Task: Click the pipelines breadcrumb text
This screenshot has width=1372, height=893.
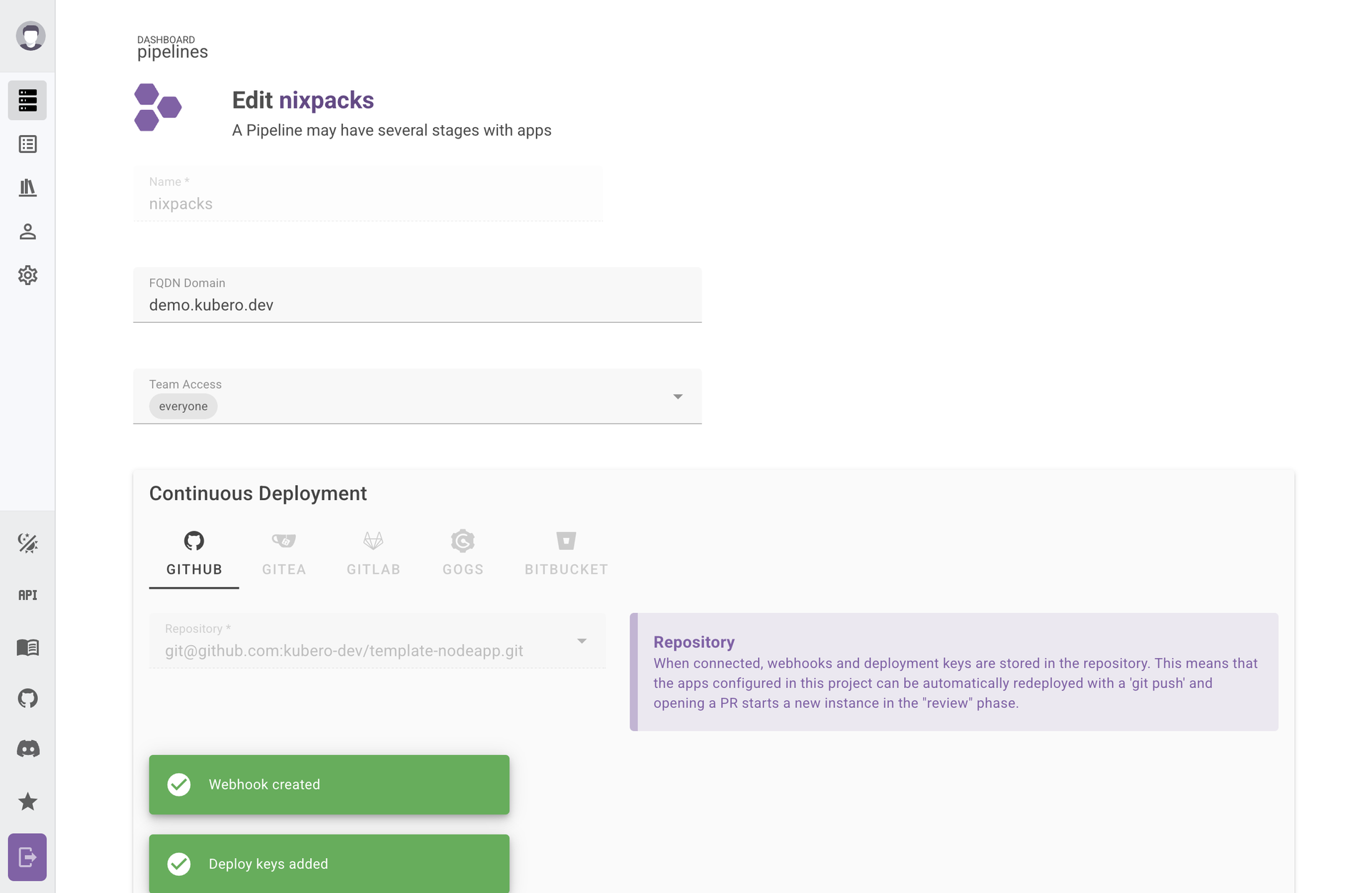Action: click(172, 52)
